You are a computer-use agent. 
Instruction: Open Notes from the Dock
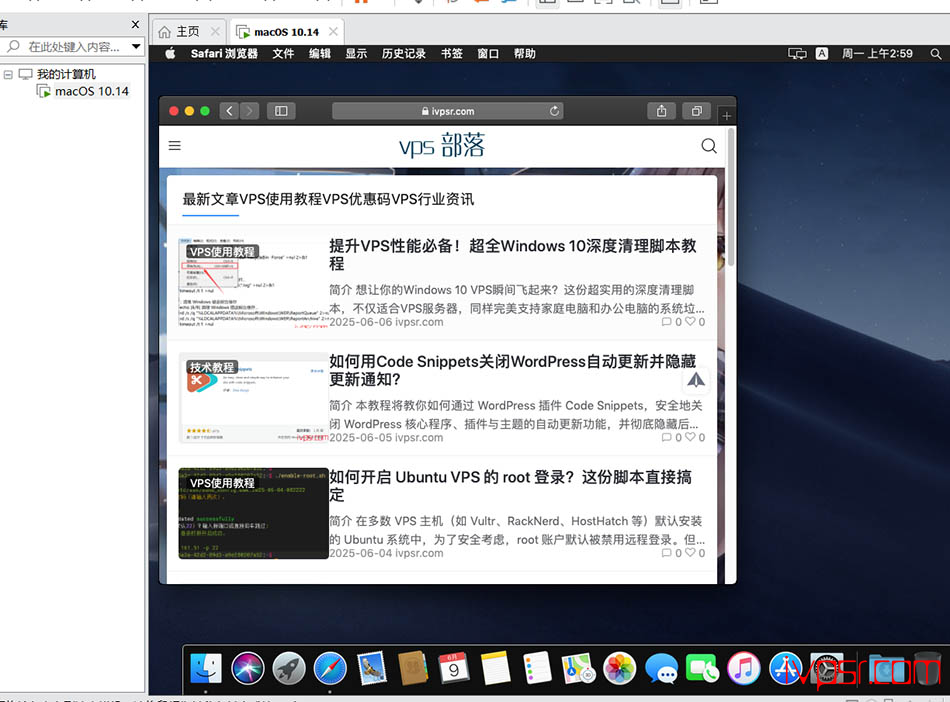point(495,669)
